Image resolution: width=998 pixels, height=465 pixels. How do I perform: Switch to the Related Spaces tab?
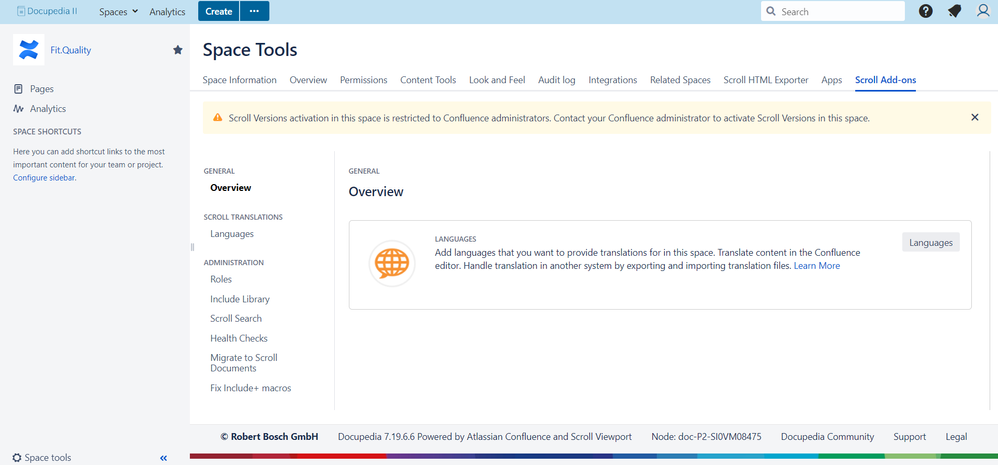680,80
